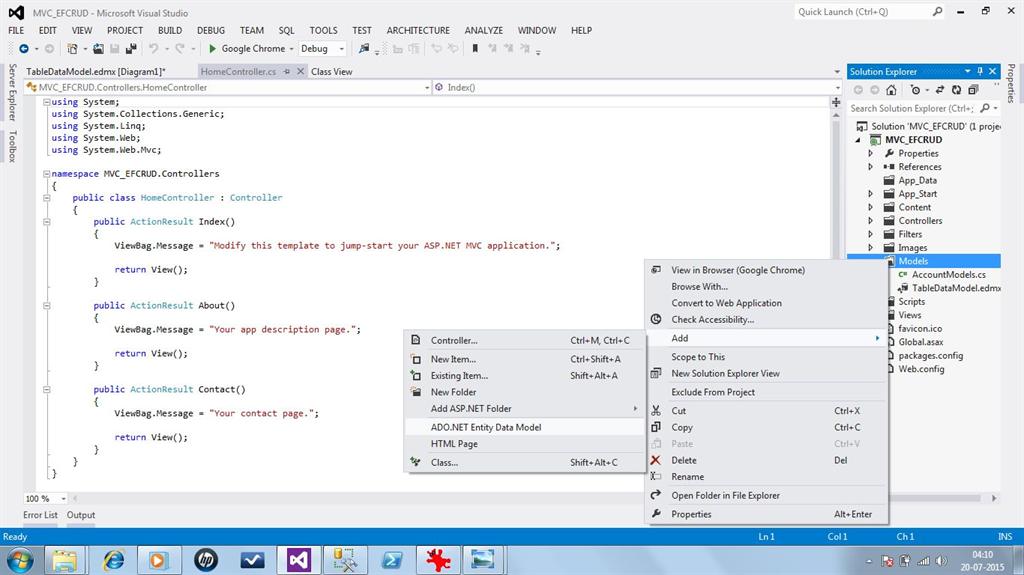
Task: Click the Windows Start button
Action: [20, 560]
